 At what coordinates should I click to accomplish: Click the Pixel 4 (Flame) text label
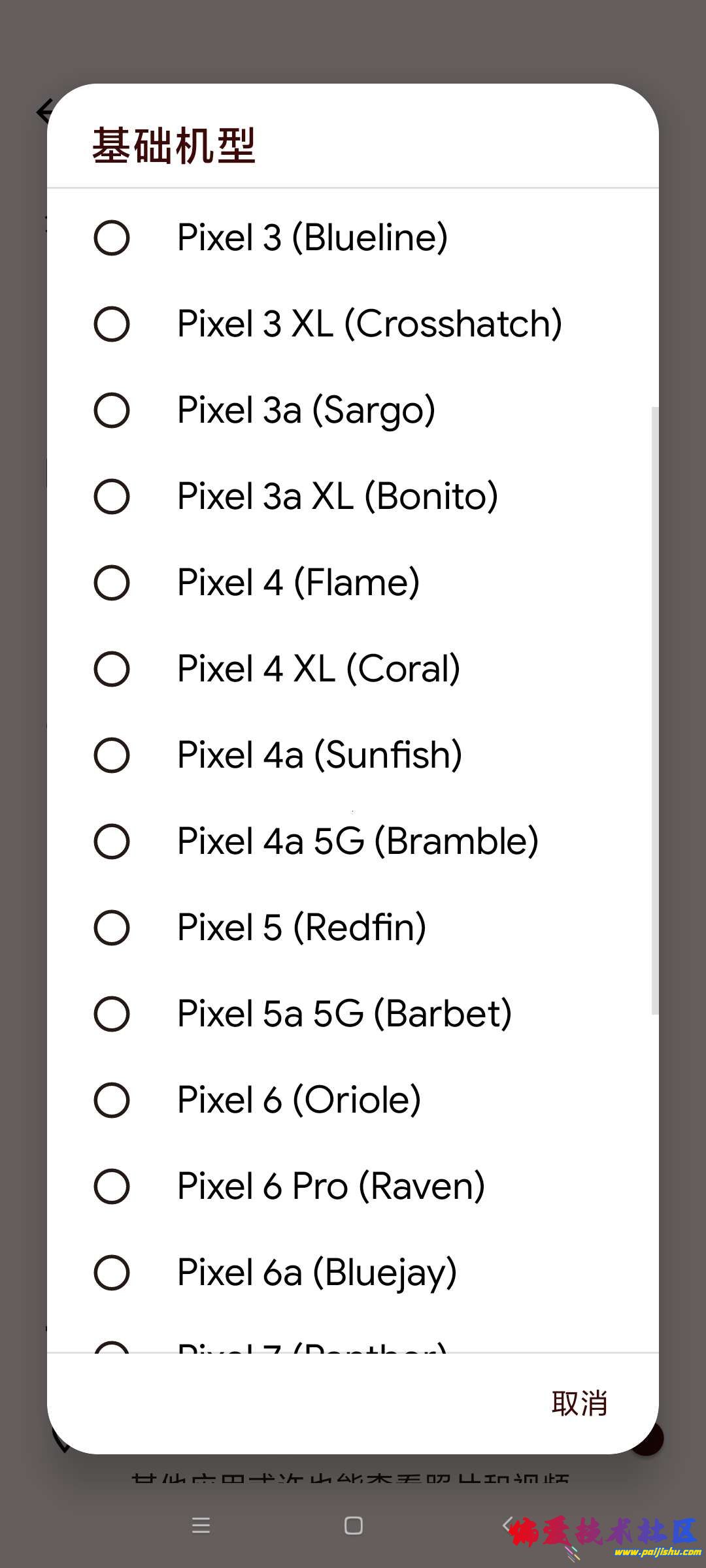tap(298, 583)
